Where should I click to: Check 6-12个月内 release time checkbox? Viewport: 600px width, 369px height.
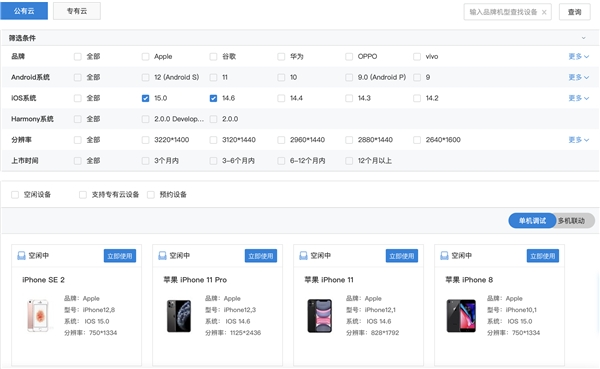(281, 161)
